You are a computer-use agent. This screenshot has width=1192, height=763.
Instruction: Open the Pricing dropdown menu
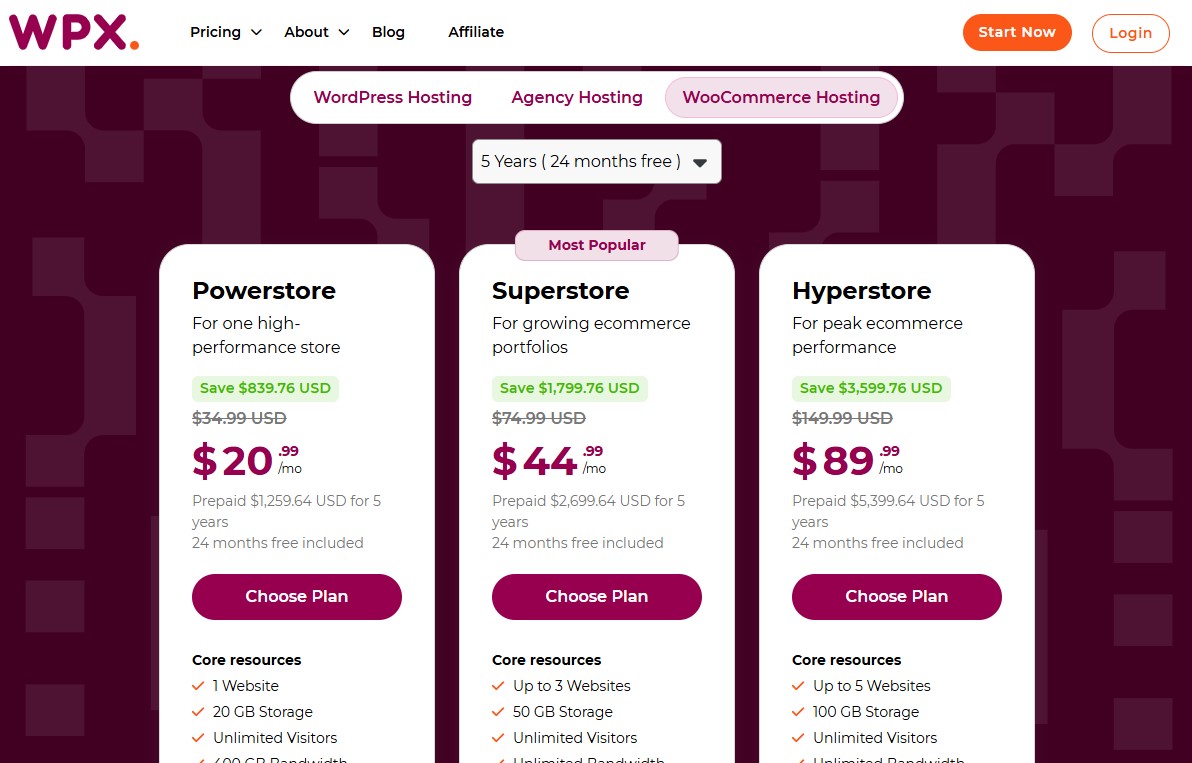[224, 32]
